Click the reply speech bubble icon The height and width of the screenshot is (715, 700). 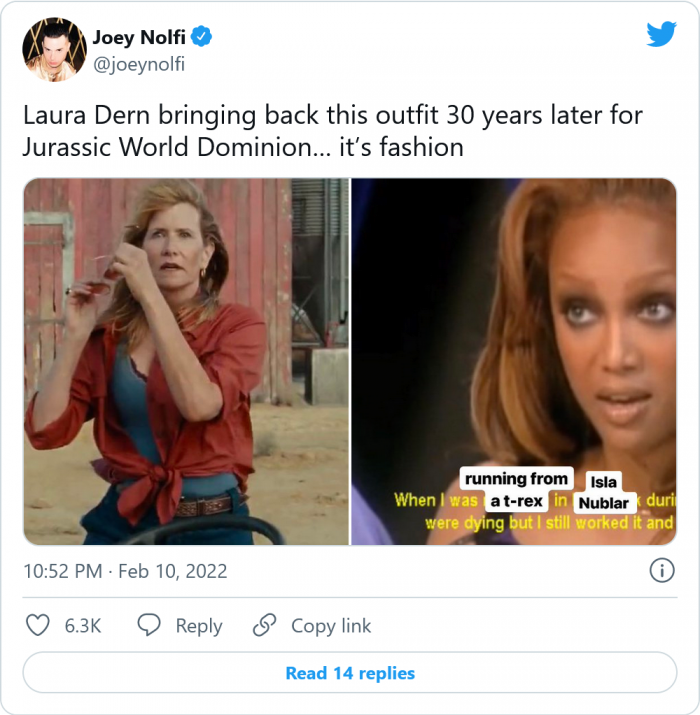click(149, 626)
